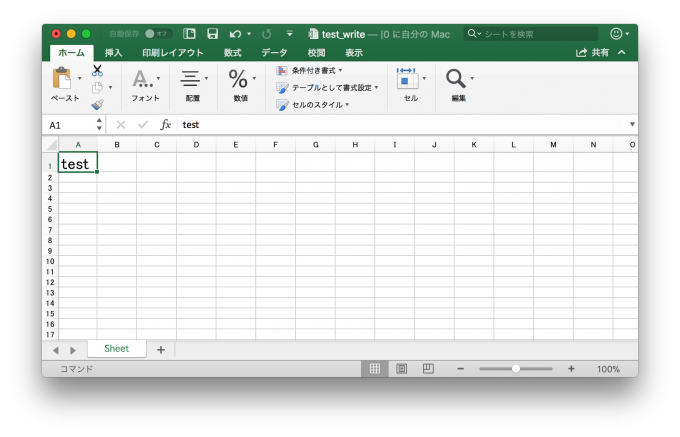Open the Insert tab
680x437 pixels.
point(113,53)
